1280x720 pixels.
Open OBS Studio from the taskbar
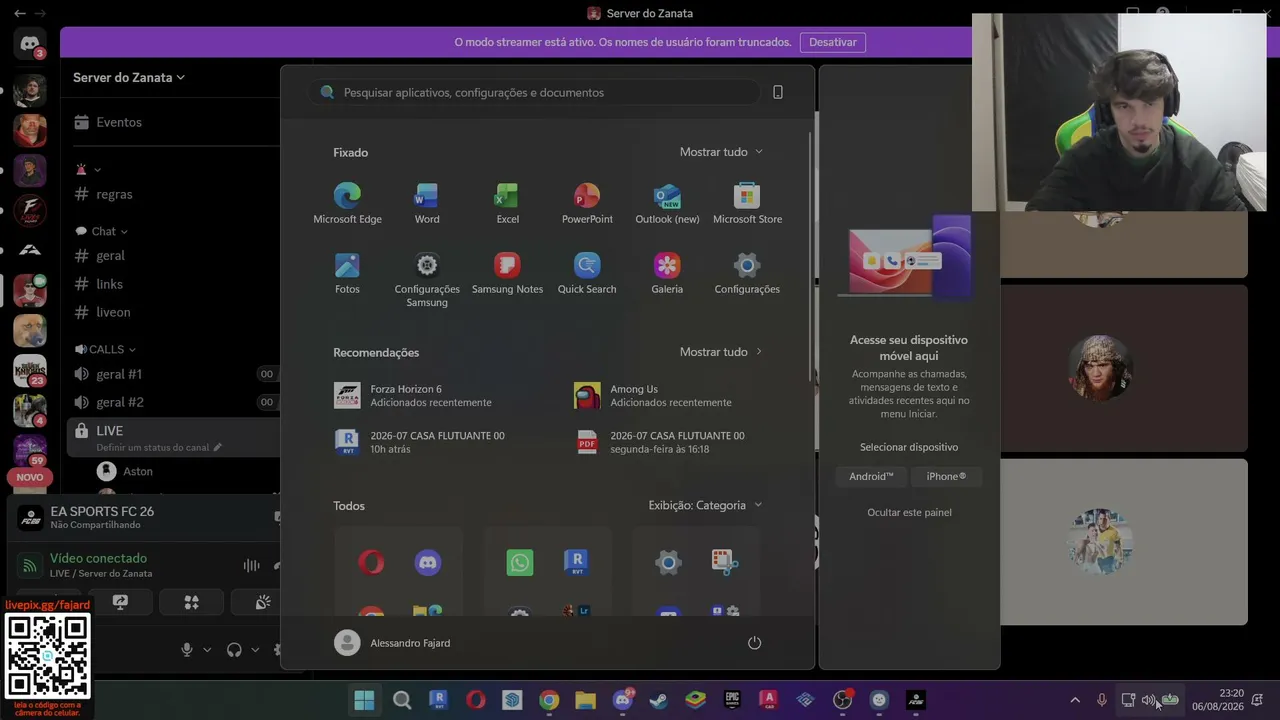click(x=843, y=700)
